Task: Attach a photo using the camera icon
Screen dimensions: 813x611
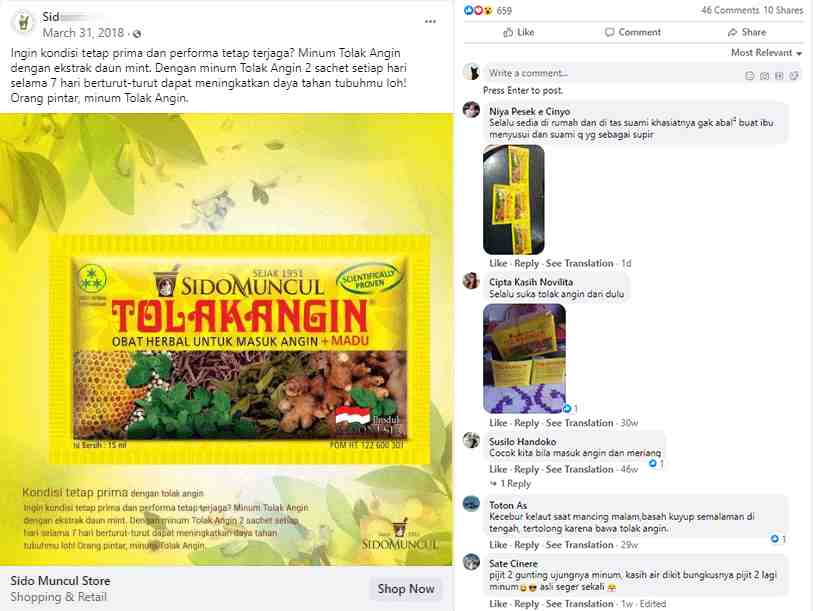Action: (764, 76)
